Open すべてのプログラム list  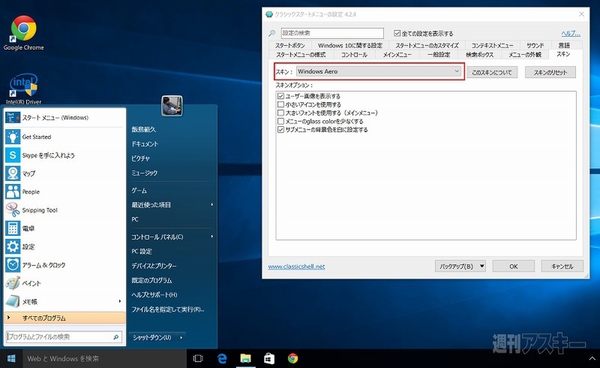pos(65,318)
